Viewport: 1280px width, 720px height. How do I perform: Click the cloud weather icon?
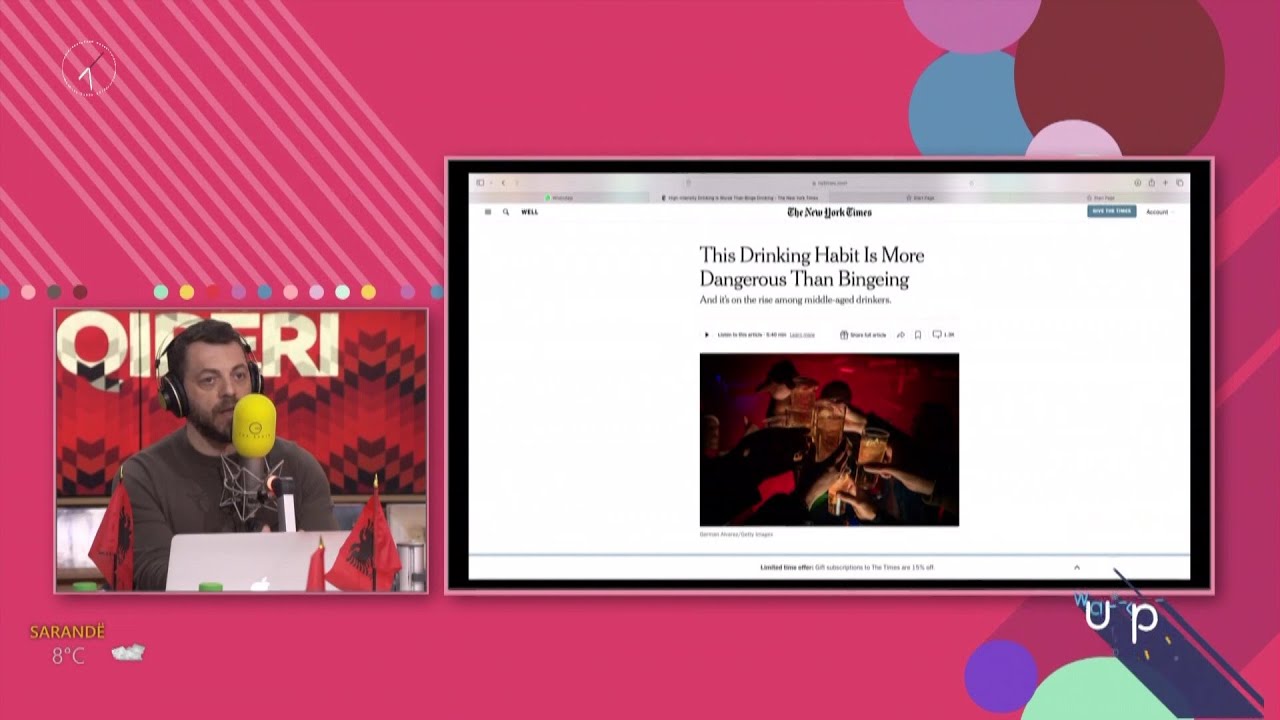(x=128, y=653)
